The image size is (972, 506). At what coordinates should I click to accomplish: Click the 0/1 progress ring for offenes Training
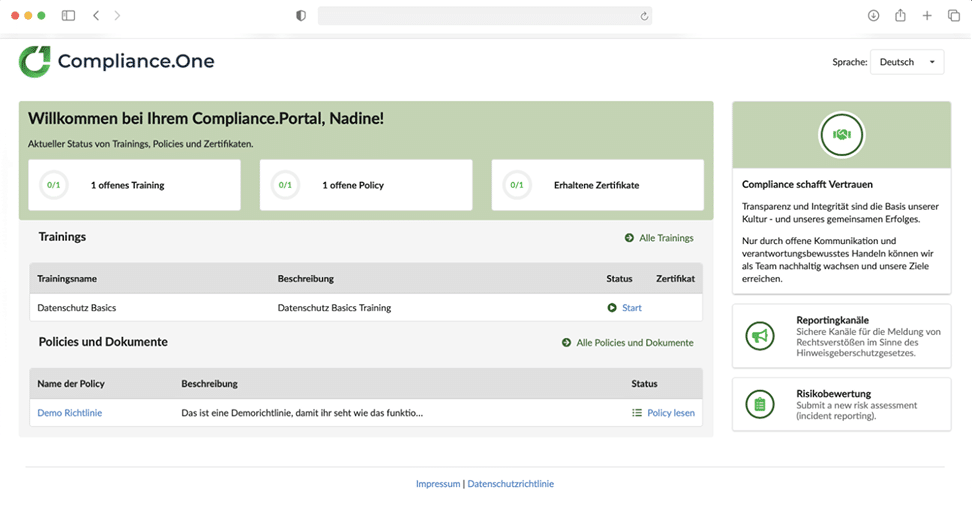point(54,185)
